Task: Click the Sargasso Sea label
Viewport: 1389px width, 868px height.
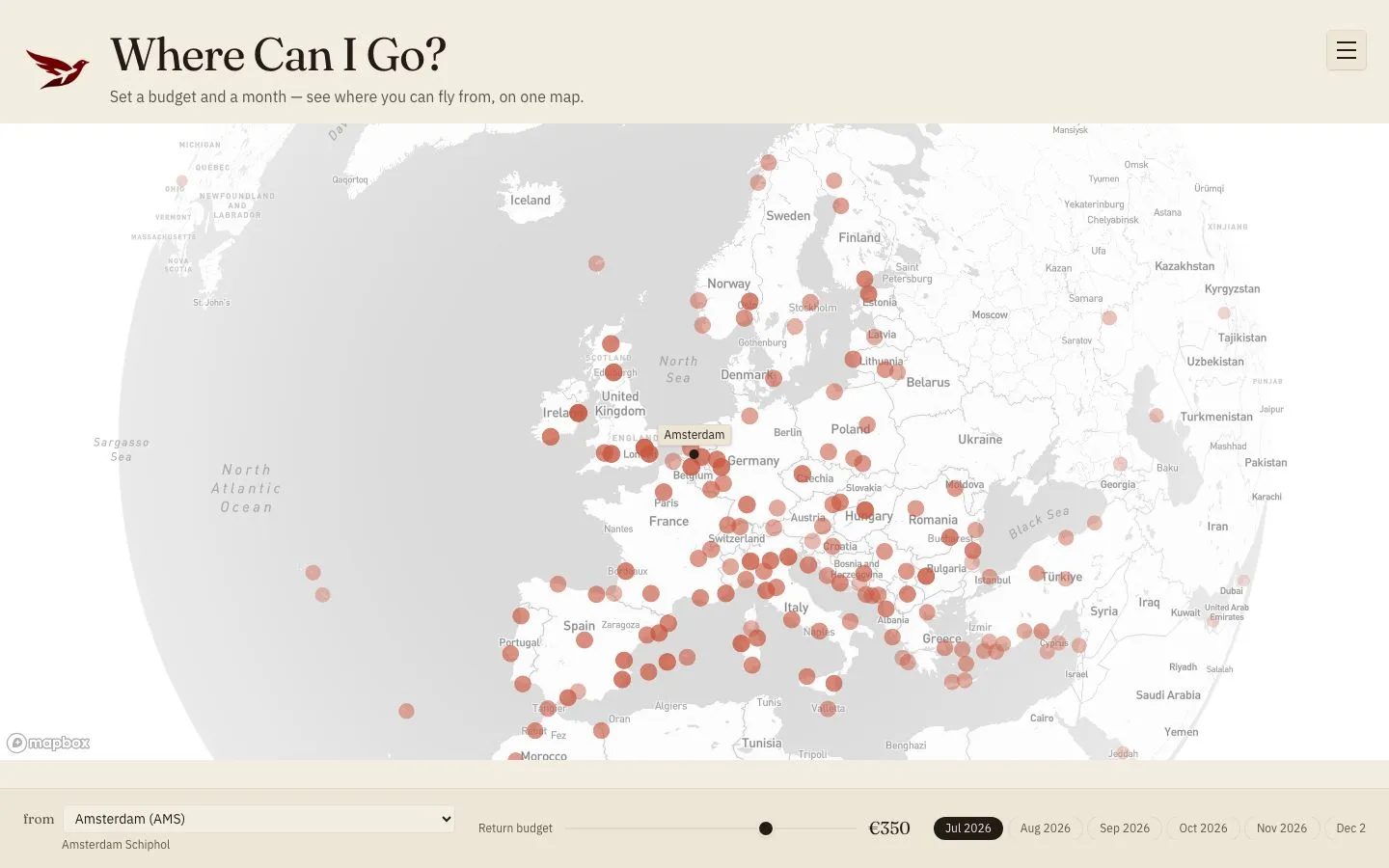Action: pyautogui.click(x=122, y=449)
